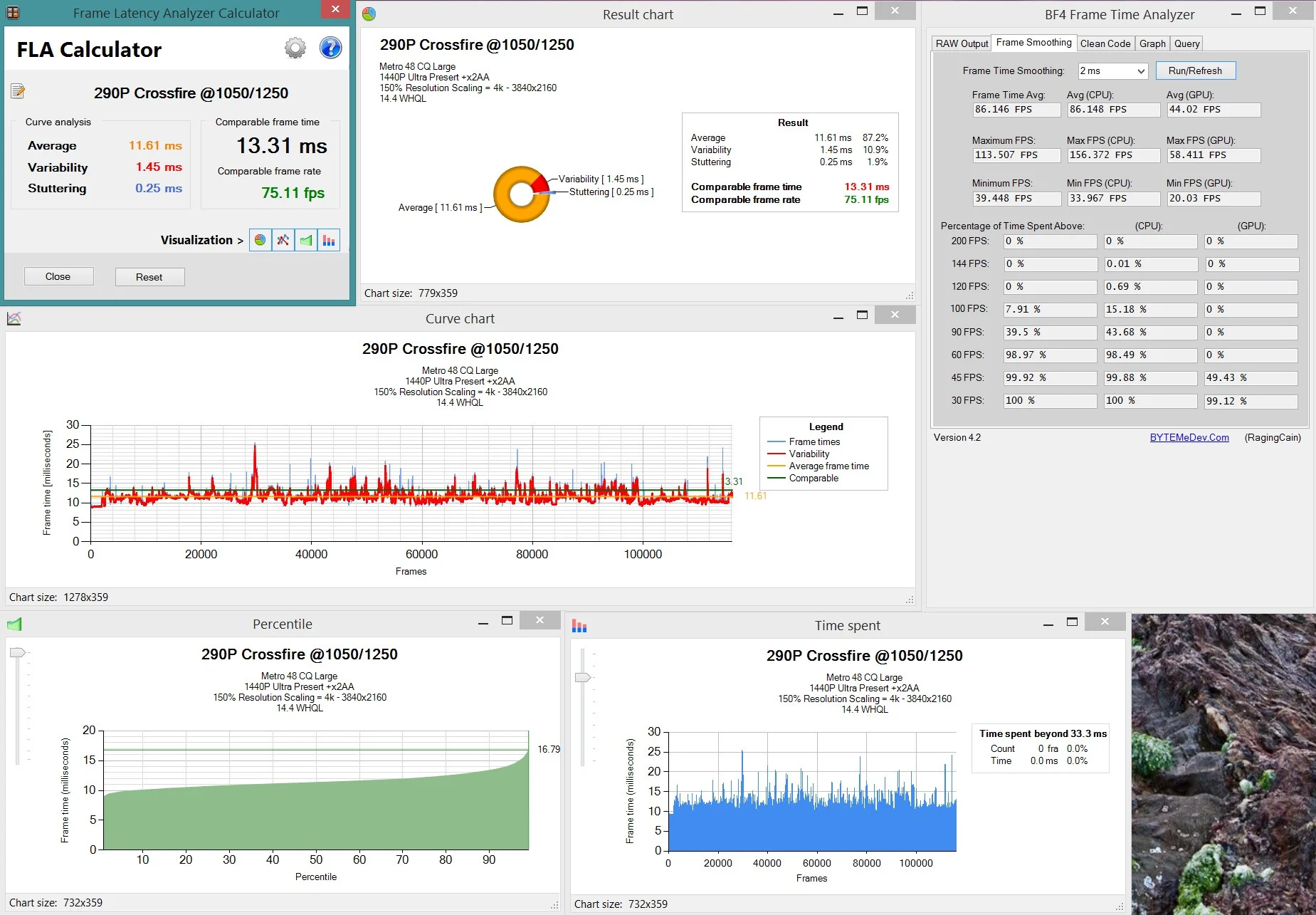Show the curve chart visualization
1316x915 pixels.
coord(283,240)
